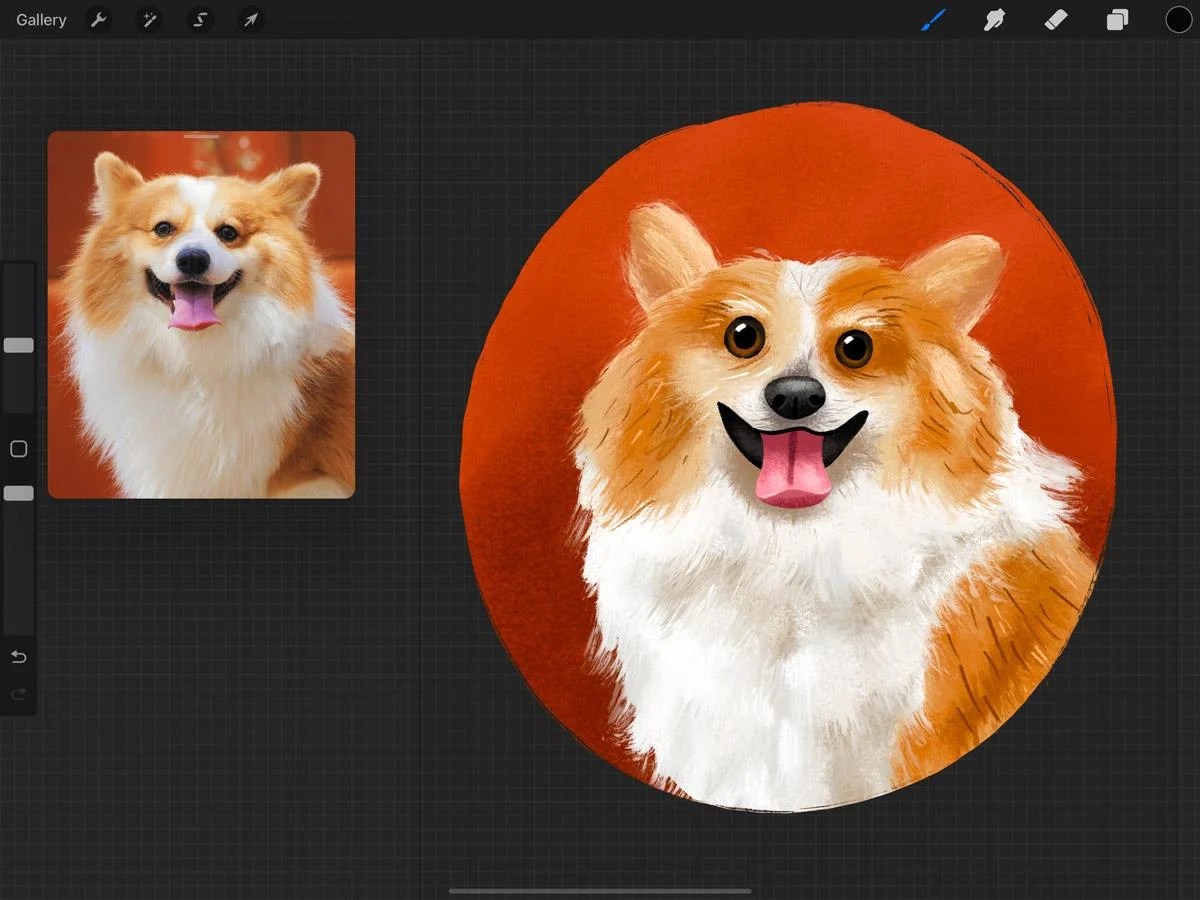Open the Adjustments magic wand menu

[149, 19]
